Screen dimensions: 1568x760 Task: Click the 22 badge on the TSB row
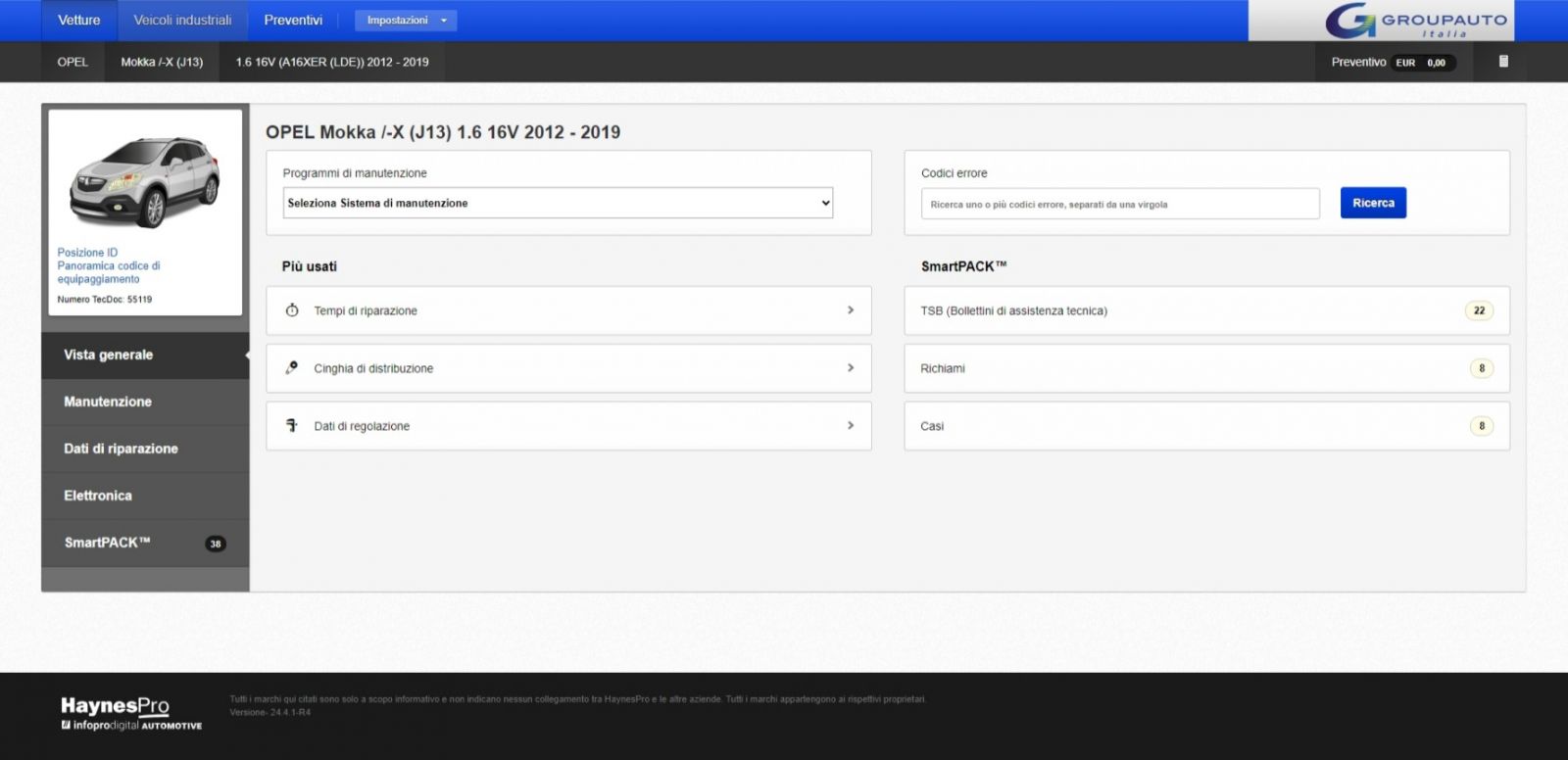(x=1479, y=310)
